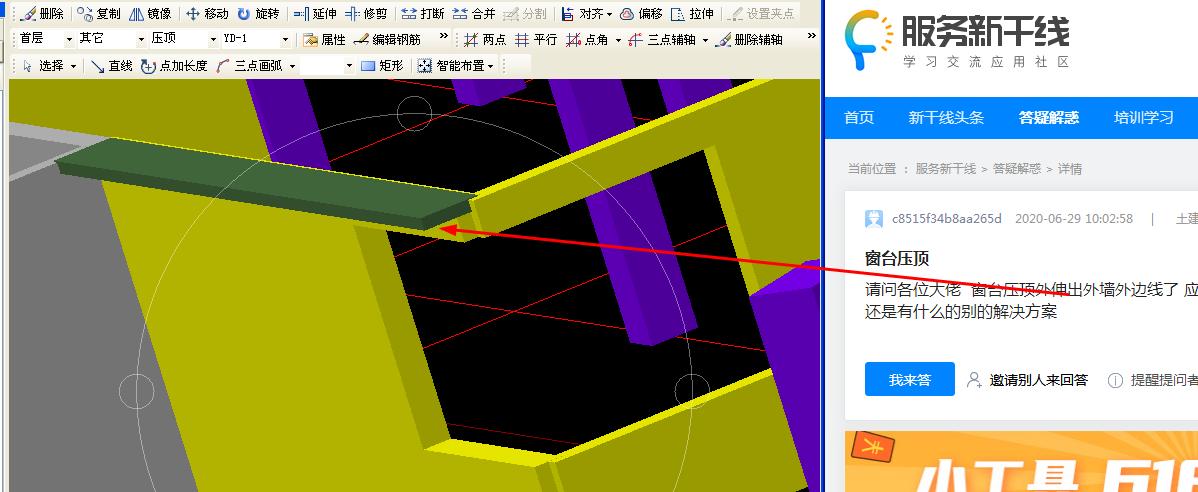This screenshot has height=492, width=1198.
Task: Expand the toolbar overflow chevron beside 编辑钢筋
Action: [x=444, y=36]
